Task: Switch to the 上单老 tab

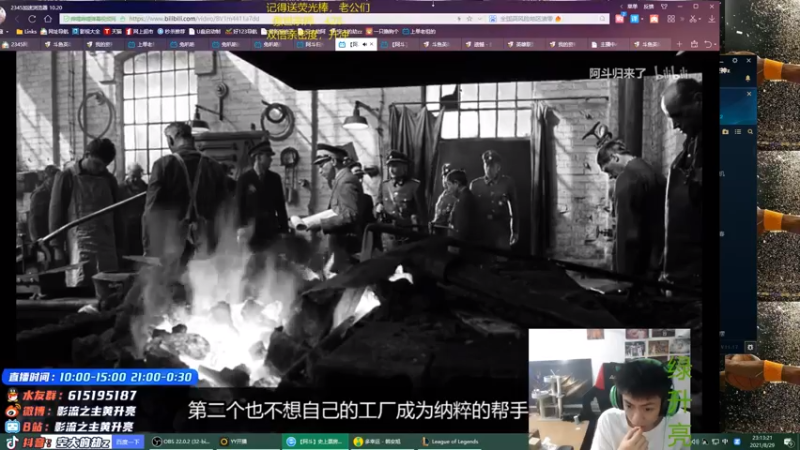Action: pos(144,44)
